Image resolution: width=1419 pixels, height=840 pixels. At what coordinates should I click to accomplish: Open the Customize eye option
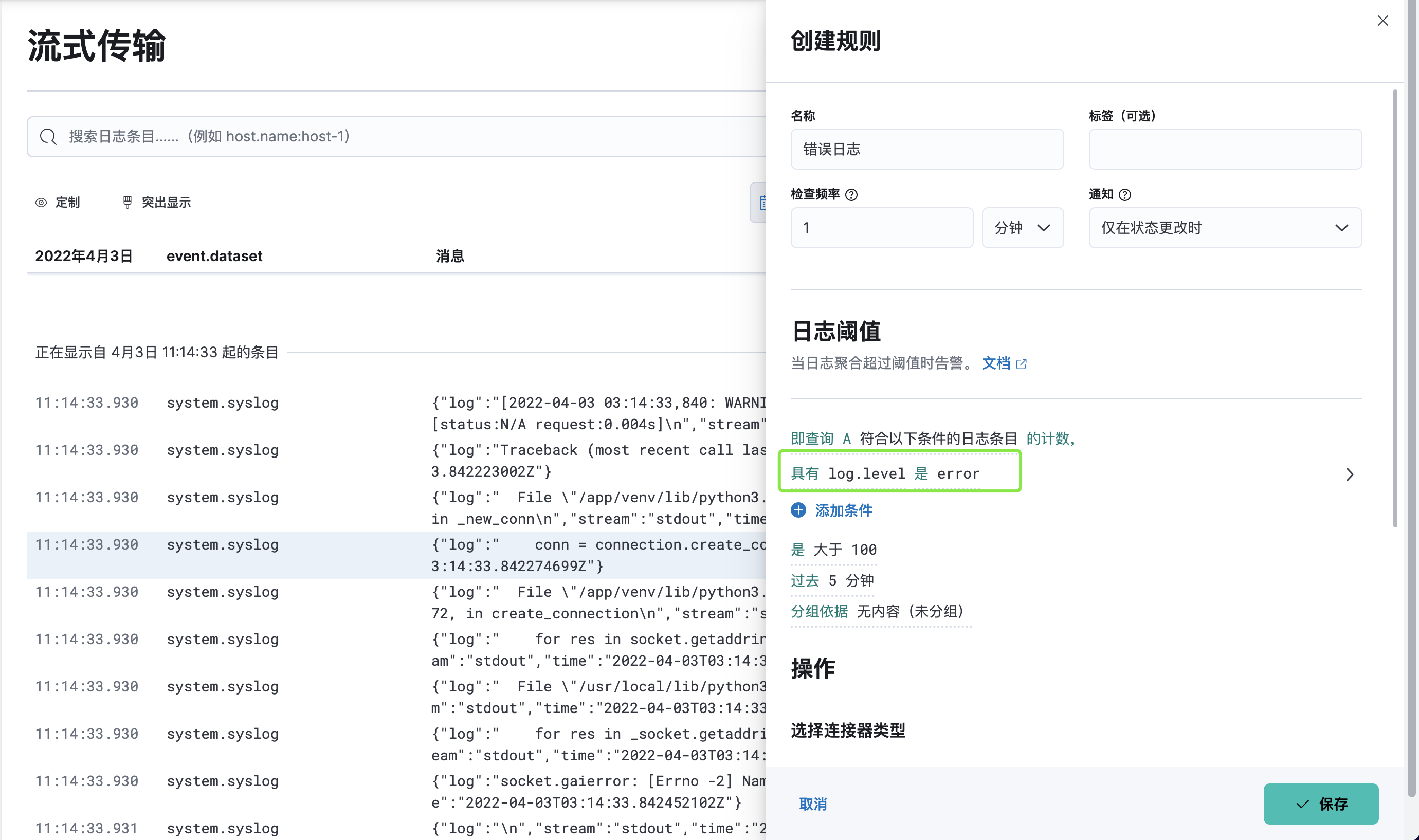[58, 203]
